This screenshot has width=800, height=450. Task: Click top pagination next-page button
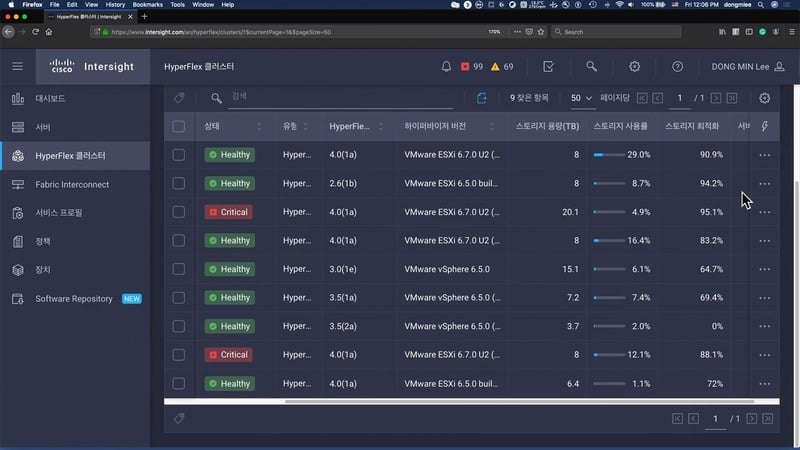pos(716,98)
